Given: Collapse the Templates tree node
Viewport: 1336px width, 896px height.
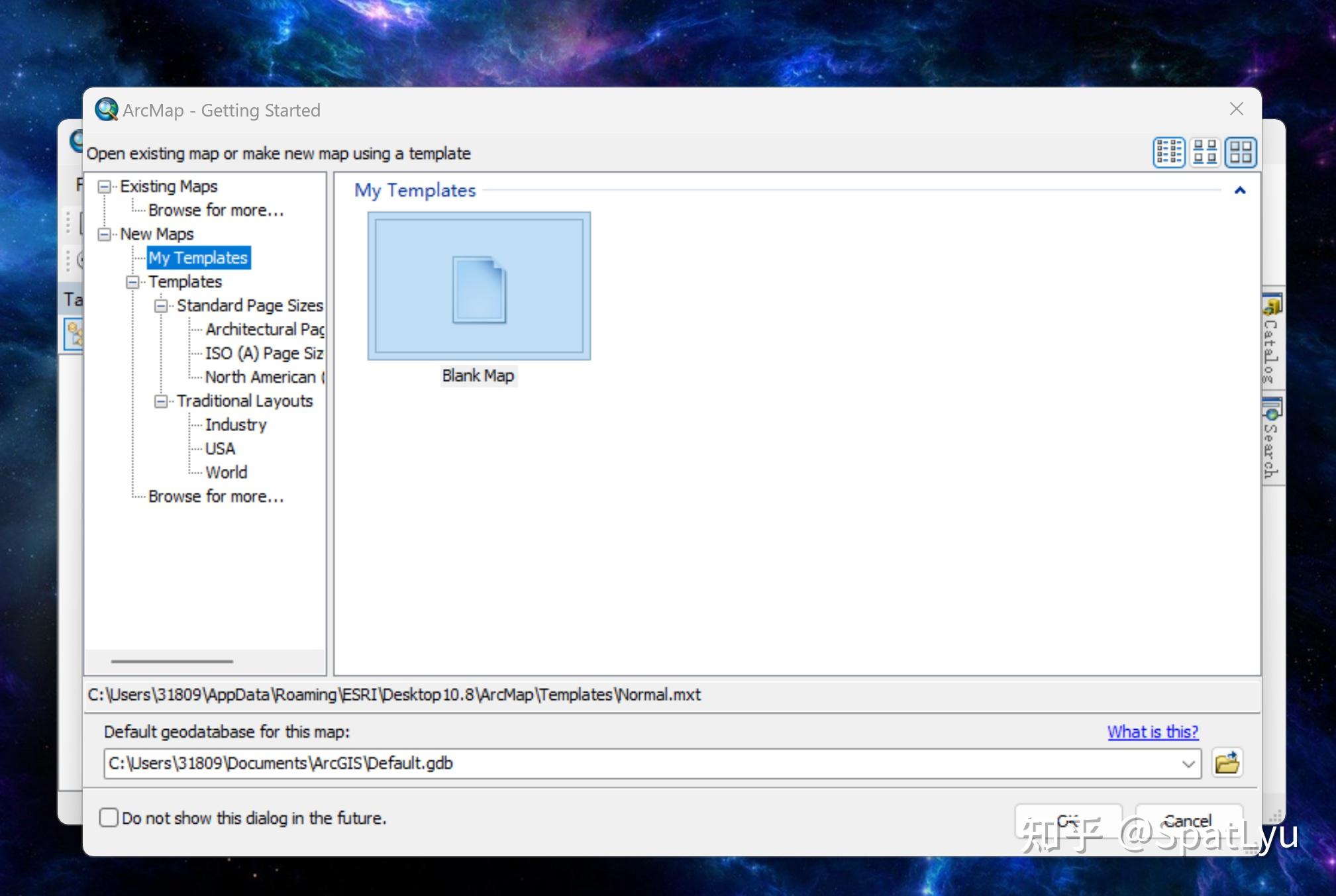Looking at the screenshot, I should (132, 282).
